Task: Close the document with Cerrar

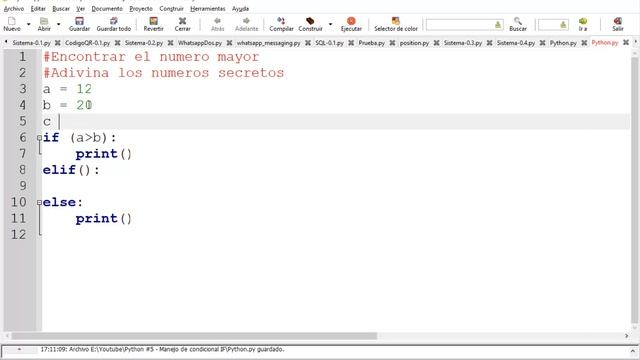Action: point(182,24)
